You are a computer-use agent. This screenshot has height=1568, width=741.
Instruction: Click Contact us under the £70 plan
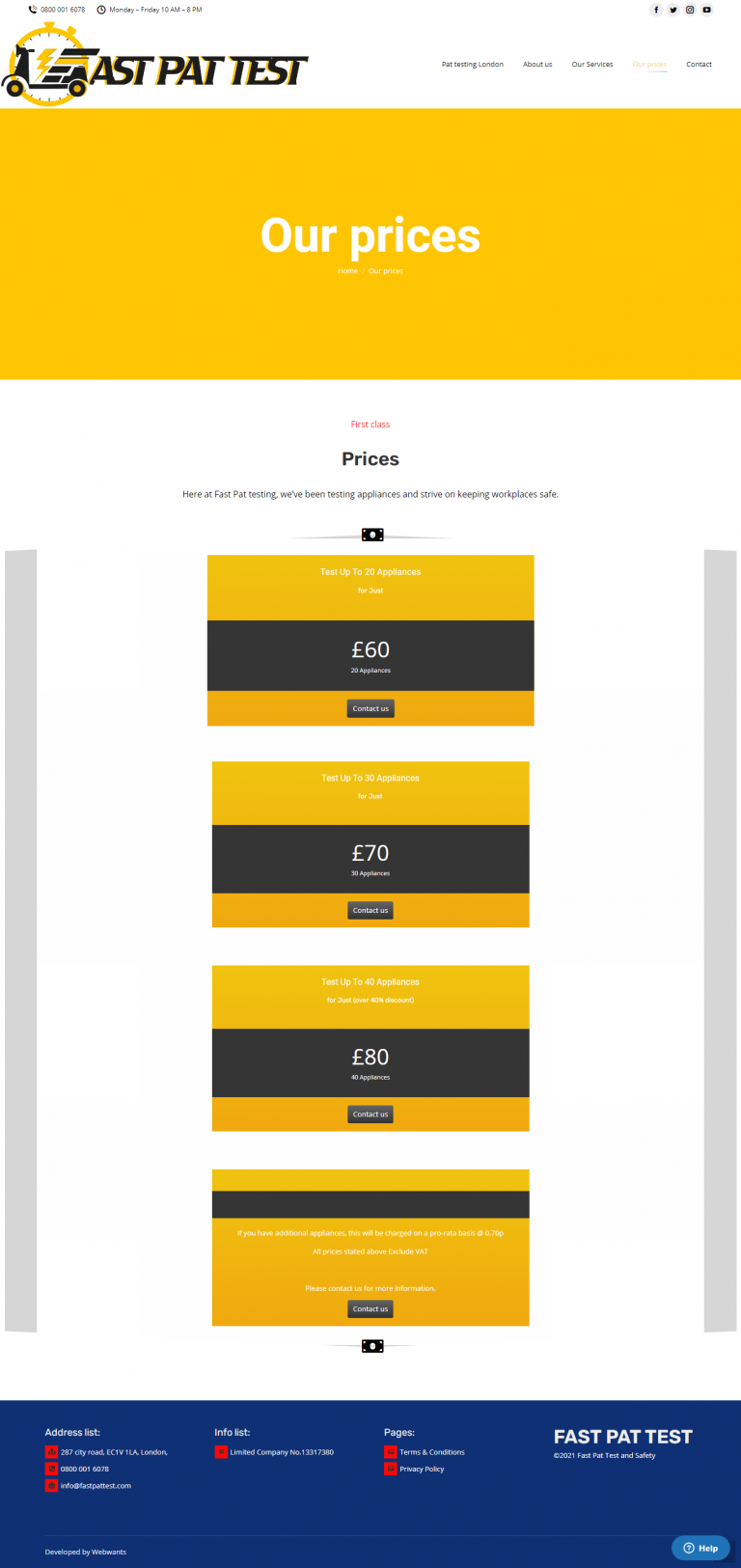[370, 910]
